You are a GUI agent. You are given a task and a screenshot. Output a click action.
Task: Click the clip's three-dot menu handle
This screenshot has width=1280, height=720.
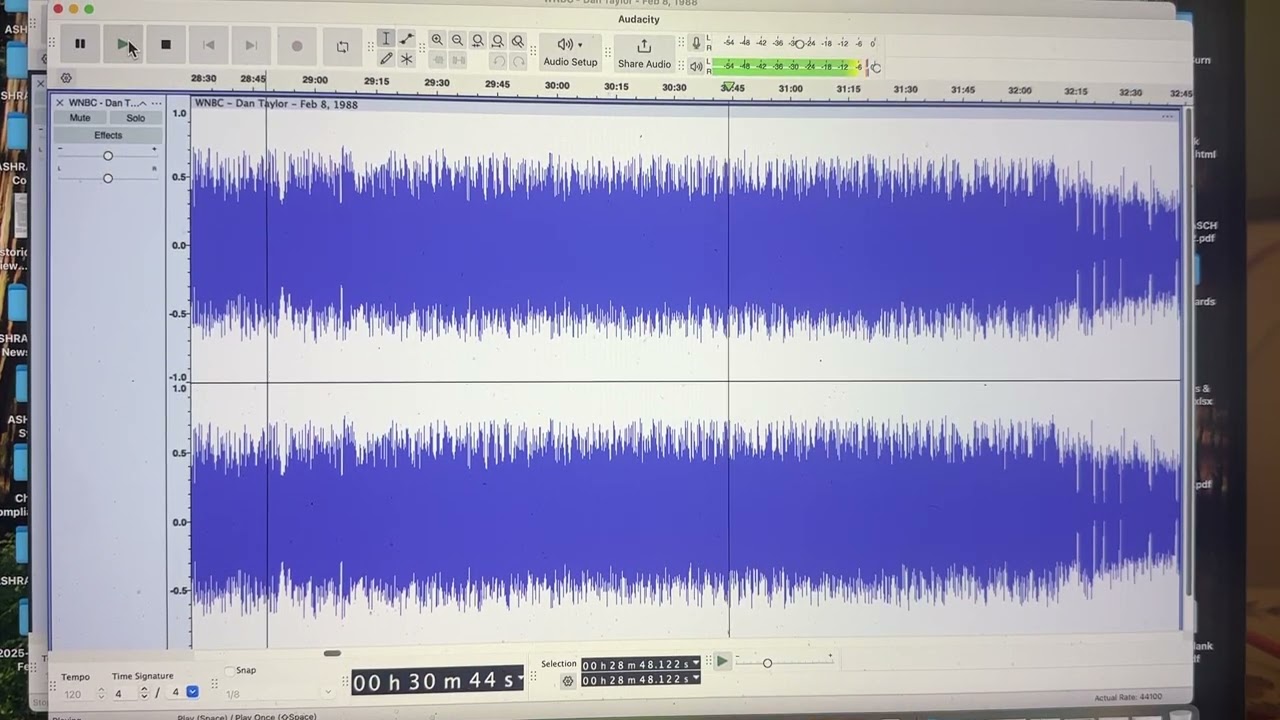coord(1167,117)
